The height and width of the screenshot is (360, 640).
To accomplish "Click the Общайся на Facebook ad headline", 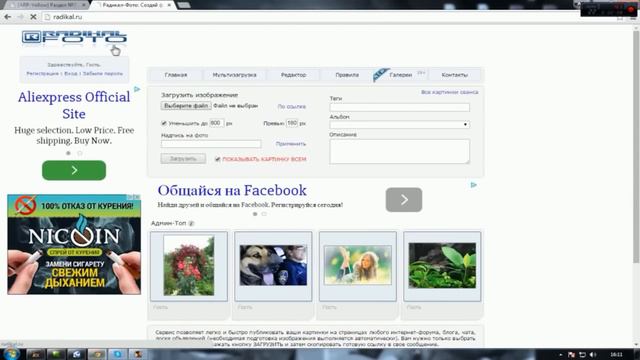I will click(232, 190).
